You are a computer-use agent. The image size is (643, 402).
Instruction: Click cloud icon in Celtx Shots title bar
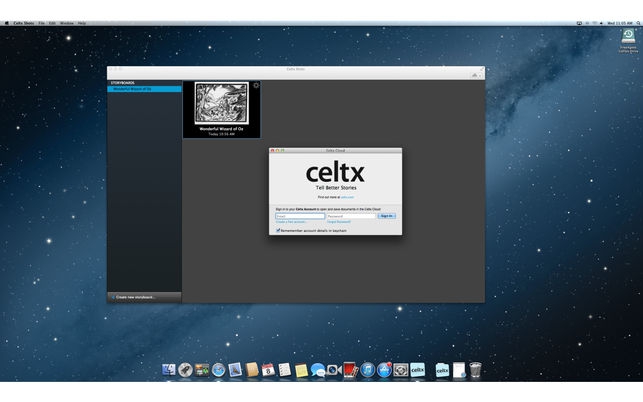tap(474, 75)
